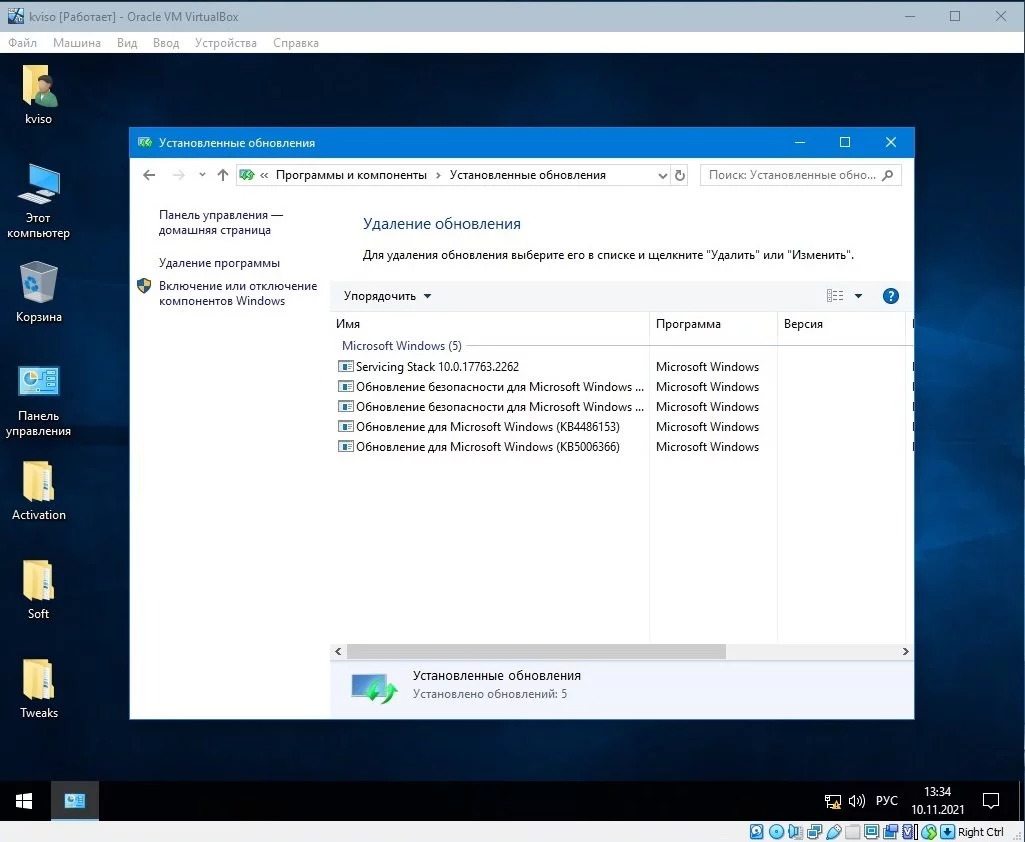Click the taskbar notification center icon

point(991,801)
